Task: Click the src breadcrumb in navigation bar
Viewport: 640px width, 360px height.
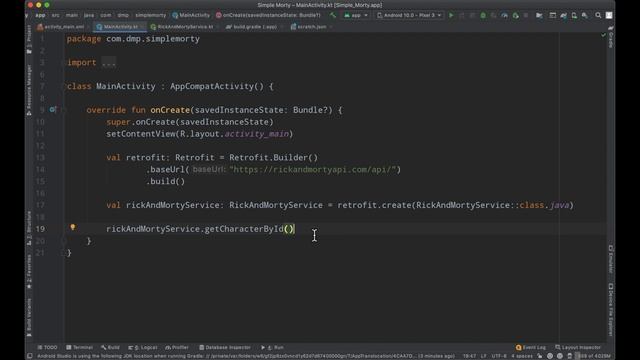Action: 56,15
